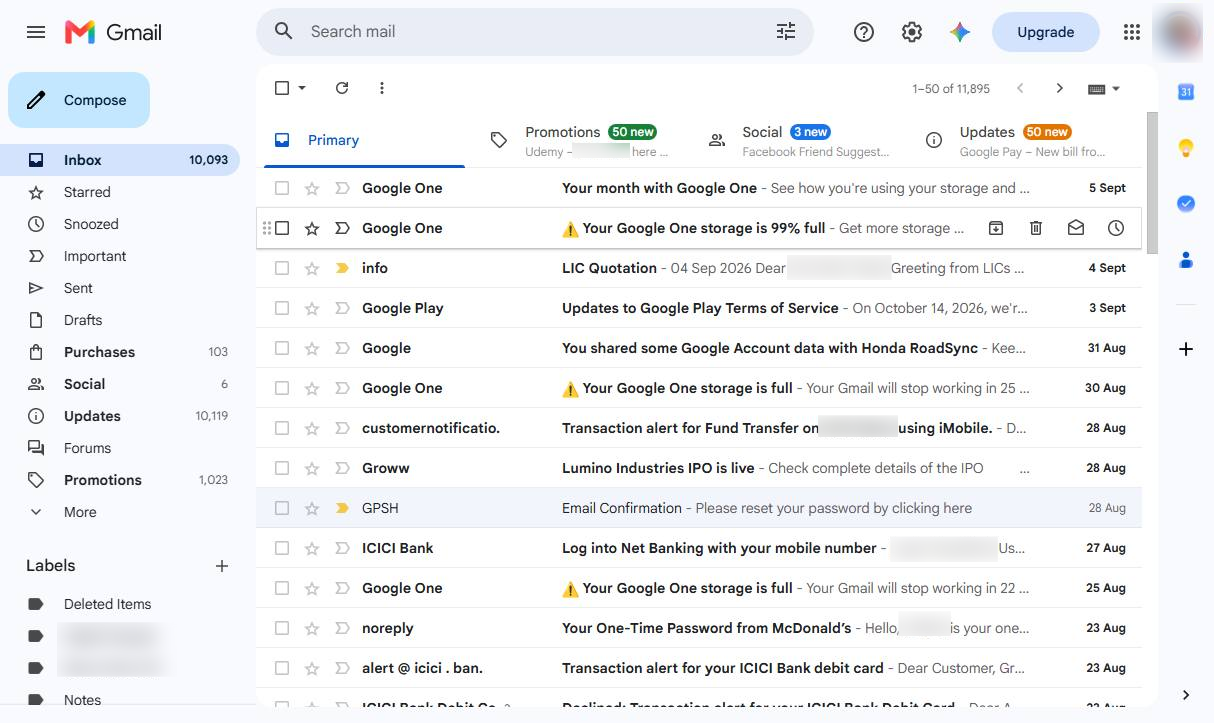Open the Google apps grid
1214x723 pixels.
click(1132, 32)
